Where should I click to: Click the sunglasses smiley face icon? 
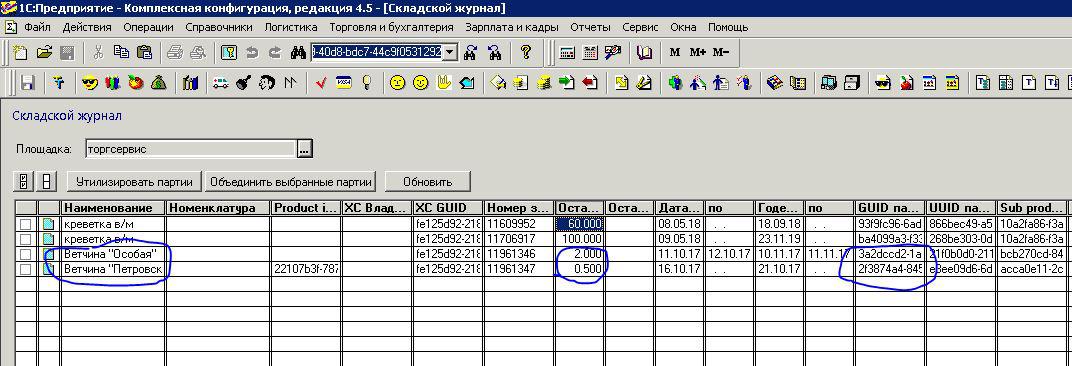pos(90,83)
